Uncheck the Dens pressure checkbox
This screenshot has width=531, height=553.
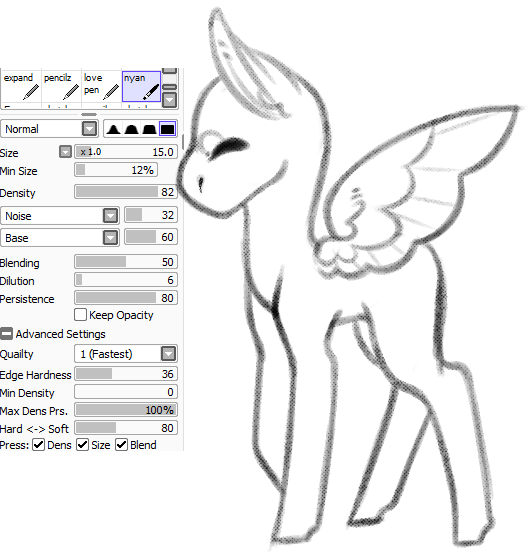38,445
